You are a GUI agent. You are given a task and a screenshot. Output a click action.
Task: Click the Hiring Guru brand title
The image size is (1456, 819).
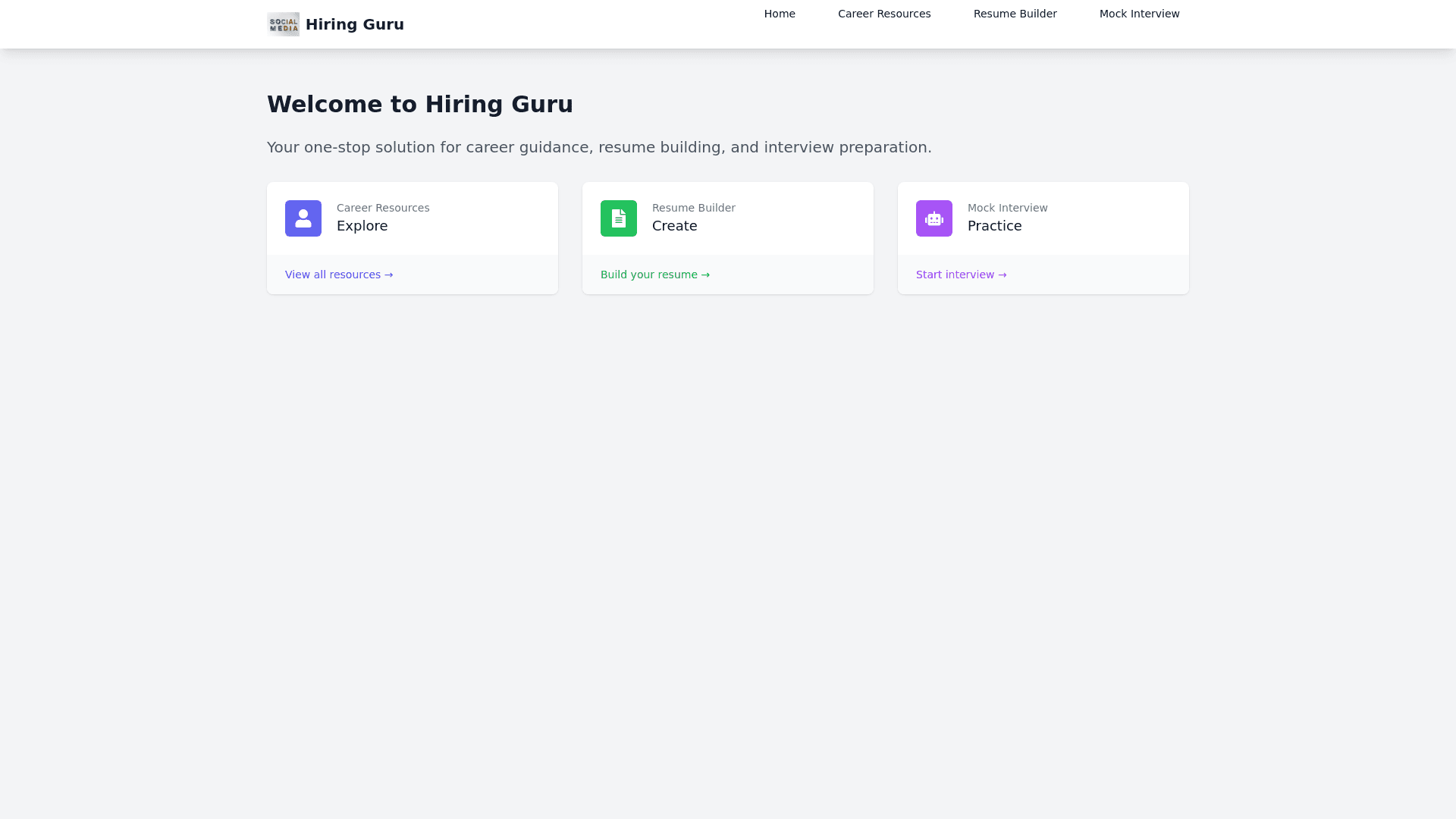coord(354,24)
